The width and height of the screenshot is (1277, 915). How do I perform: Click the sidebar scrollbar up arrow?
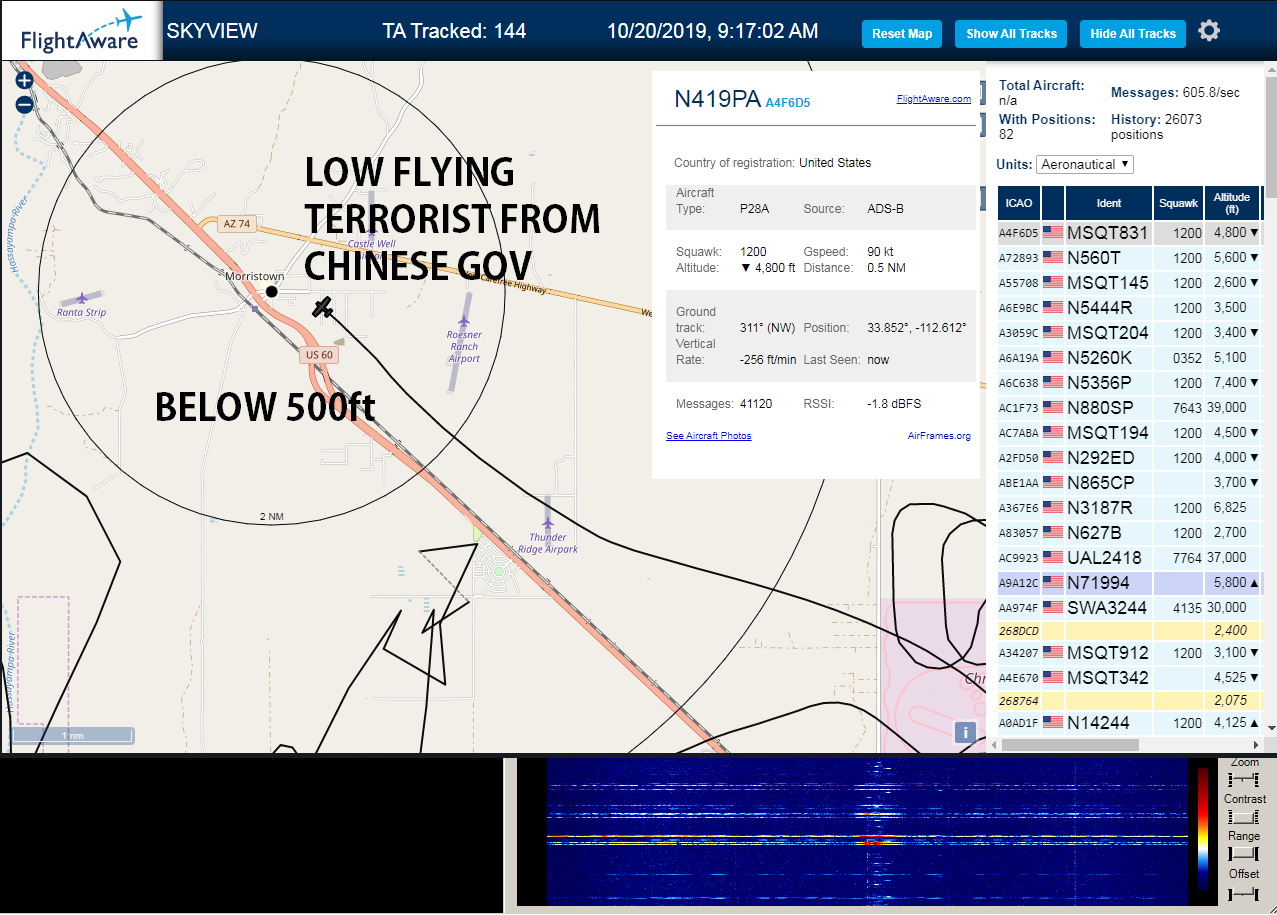coord(1272,71)
